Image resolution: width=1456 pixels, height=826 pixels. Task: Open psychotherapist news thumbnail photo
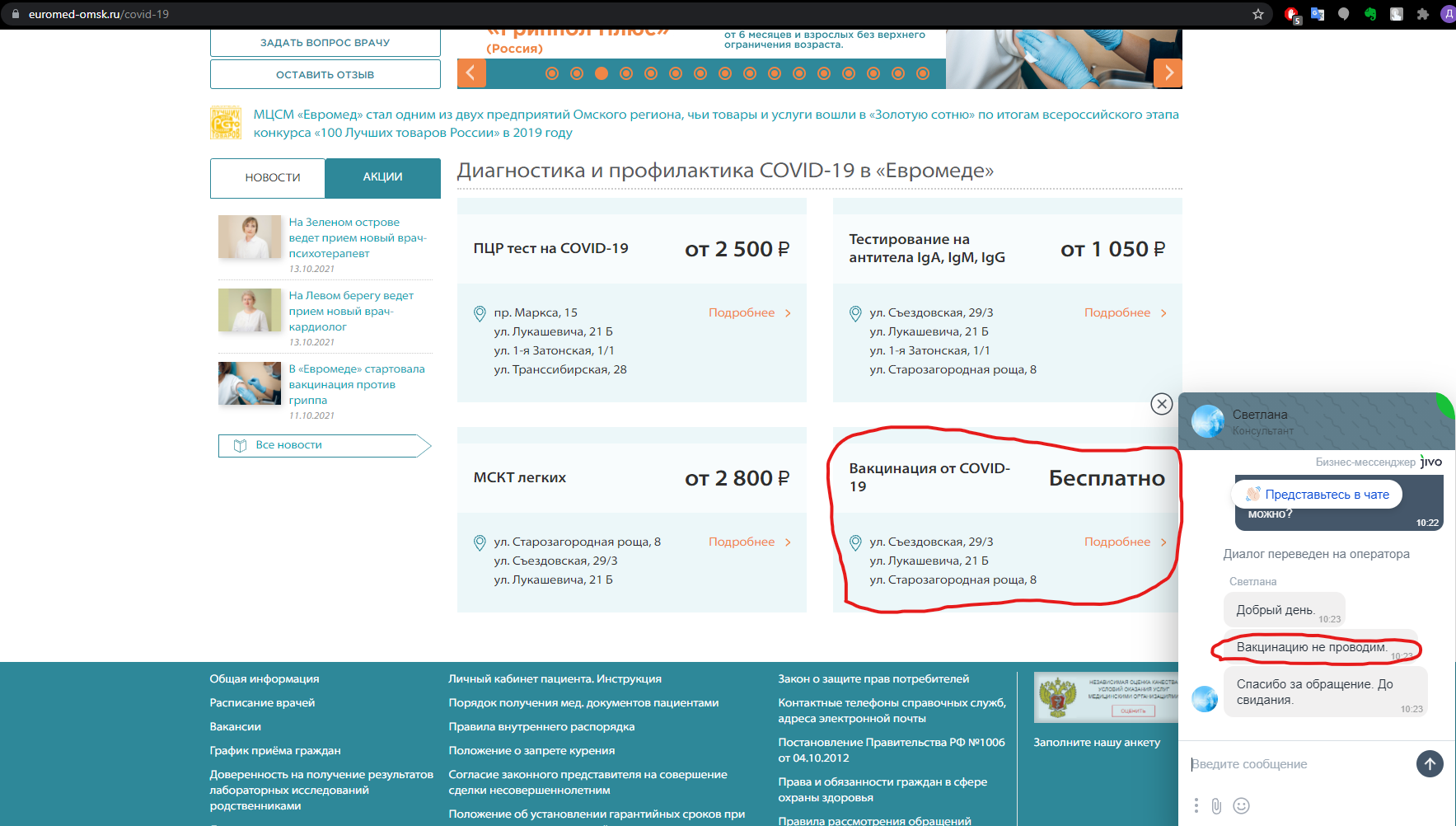[x=250, y=237]
